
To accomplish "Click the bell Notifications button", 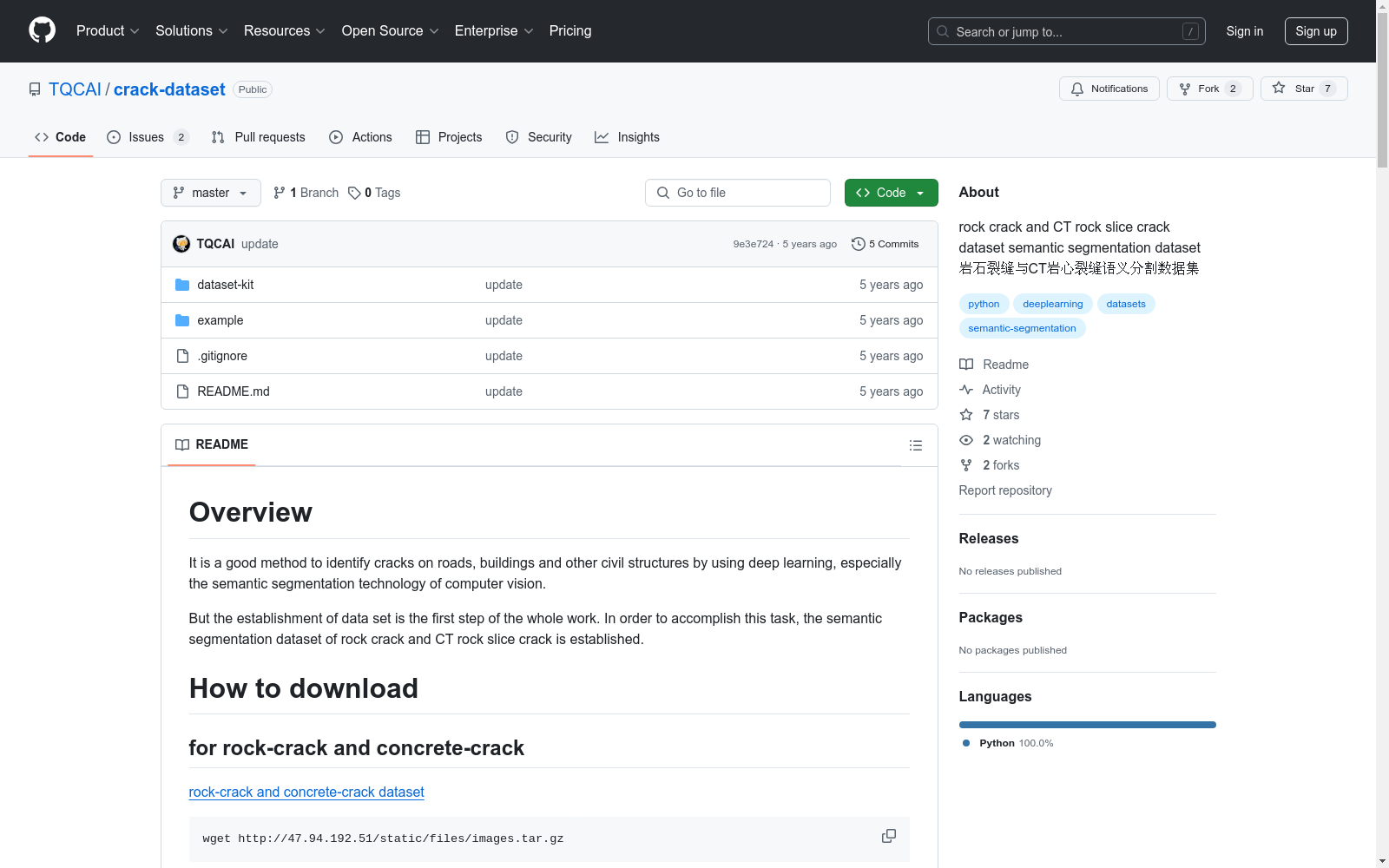I will point(1109,89).
